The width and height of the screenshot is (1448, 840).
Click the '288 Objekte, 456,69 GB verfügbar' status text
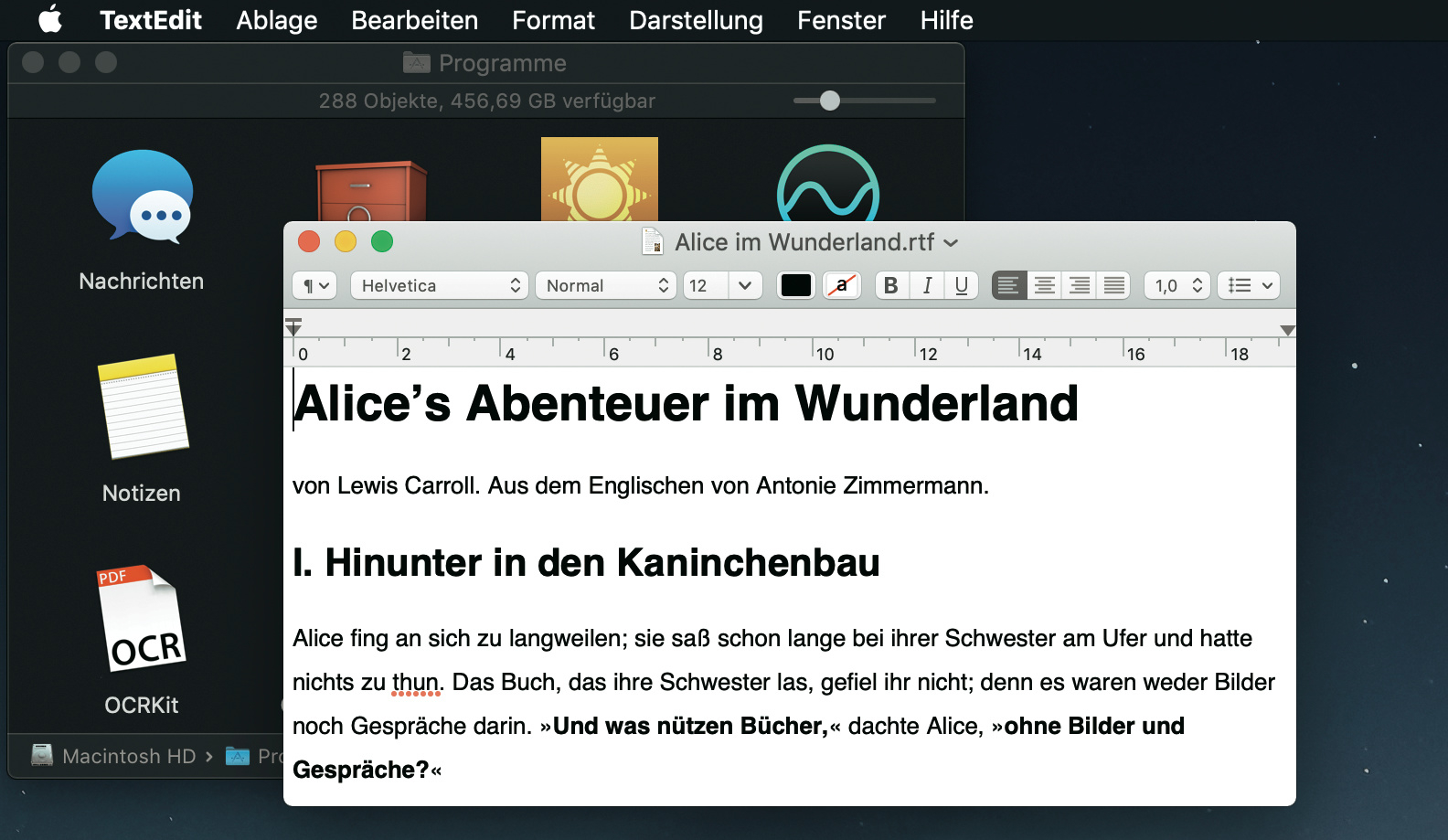pyautogui.click(x=487, y=101)
